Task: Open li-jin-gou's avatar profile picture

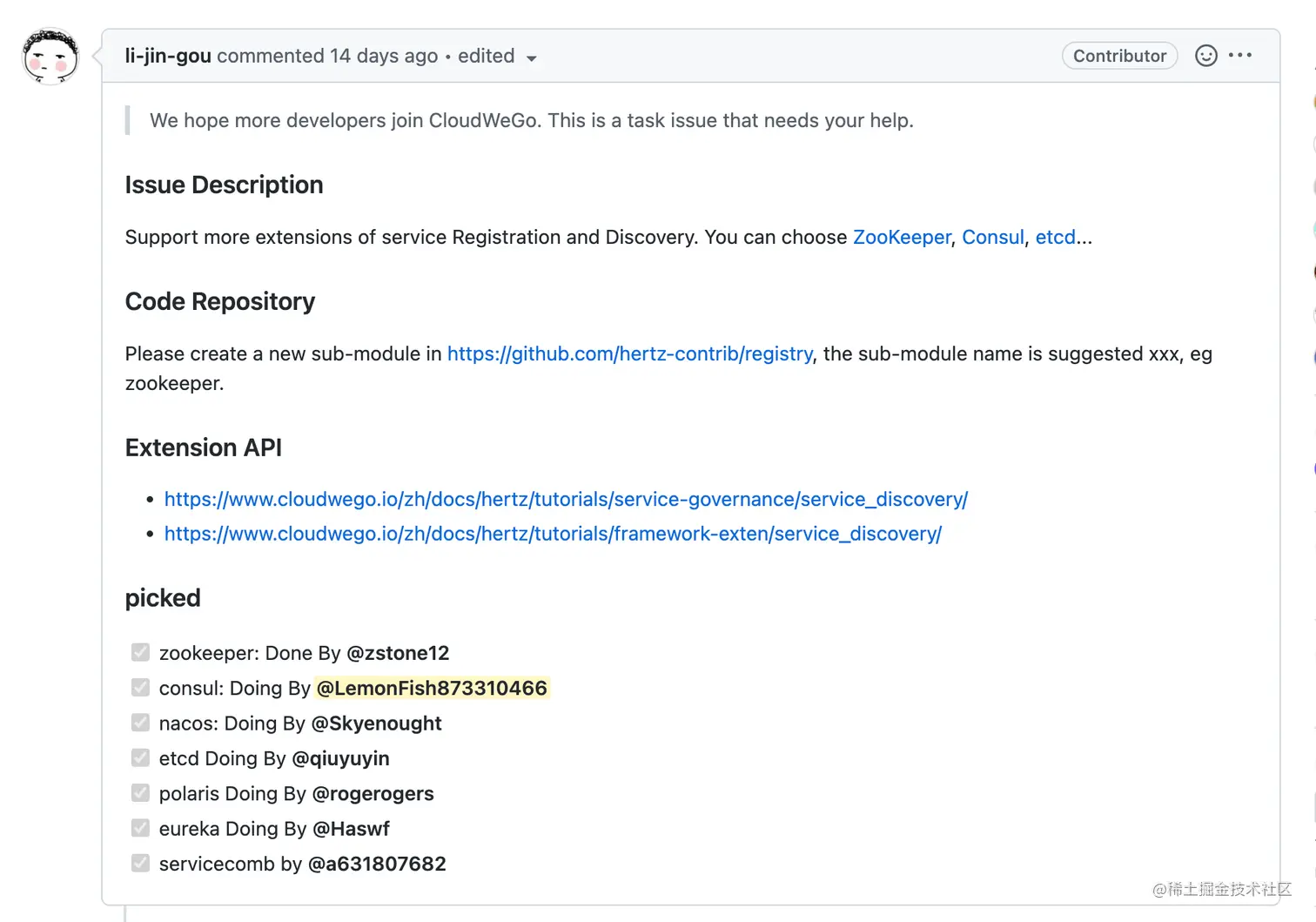Action: (50, 57)
